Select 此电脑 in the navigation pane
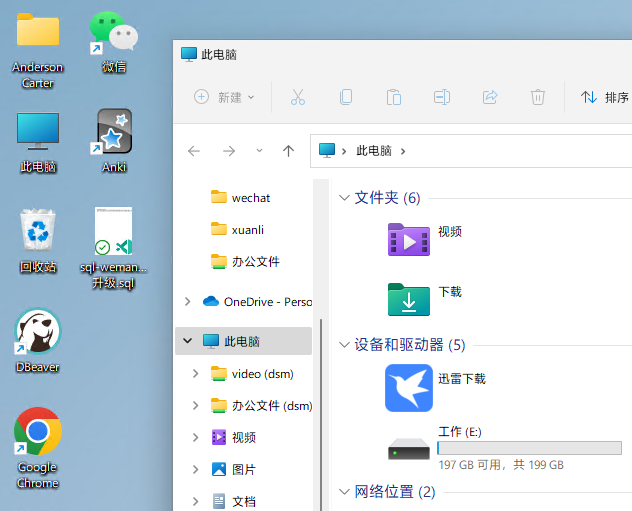 point(243,341)
